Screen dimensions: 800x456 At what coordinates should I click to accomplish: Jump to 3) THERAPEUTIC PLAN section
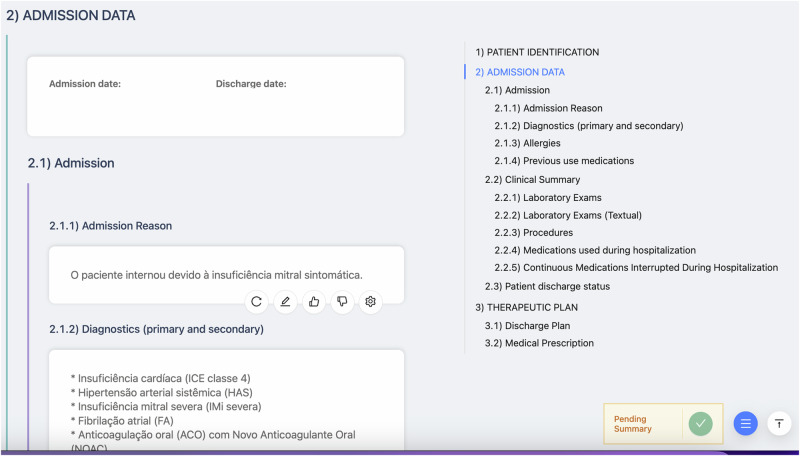(526, 307)
